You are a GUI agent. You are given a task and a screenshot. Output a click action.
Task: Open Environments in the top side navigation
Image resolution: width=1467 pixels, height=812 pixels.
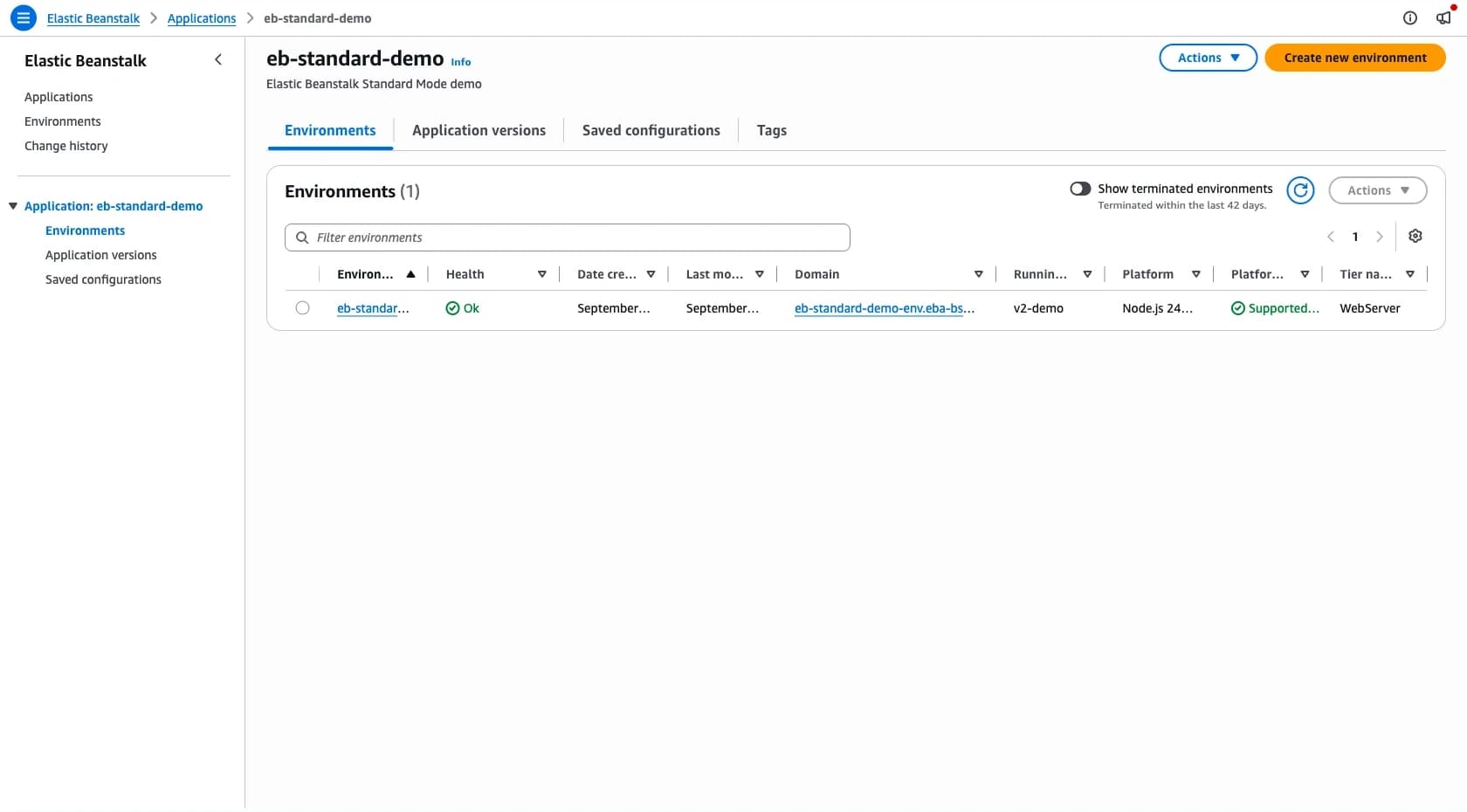point(63,121)
